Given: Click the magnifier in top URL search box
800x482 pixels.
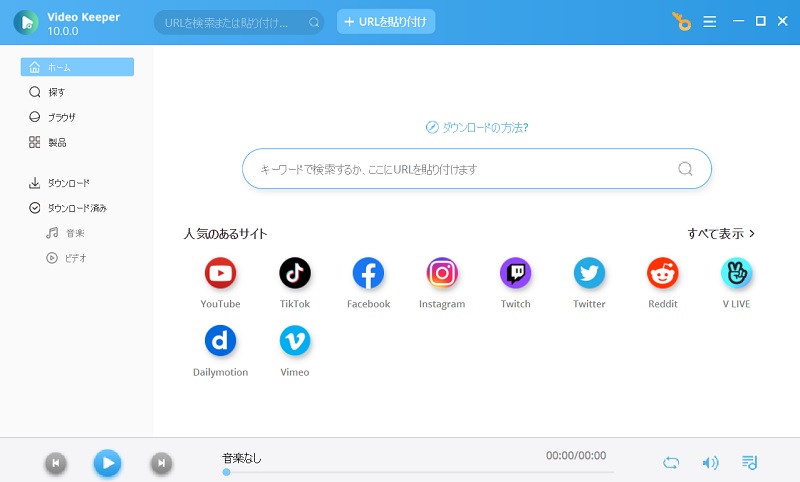Looking at the screenshot, I should (x=314, y=22).
